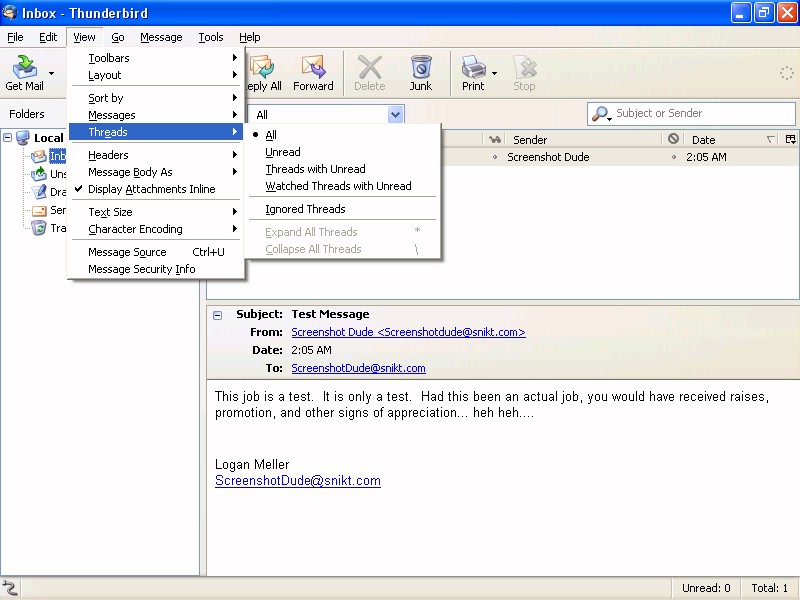Open the Toolbars submenu
Viewport: 800px width, 600px height.
tap(157, 58)
